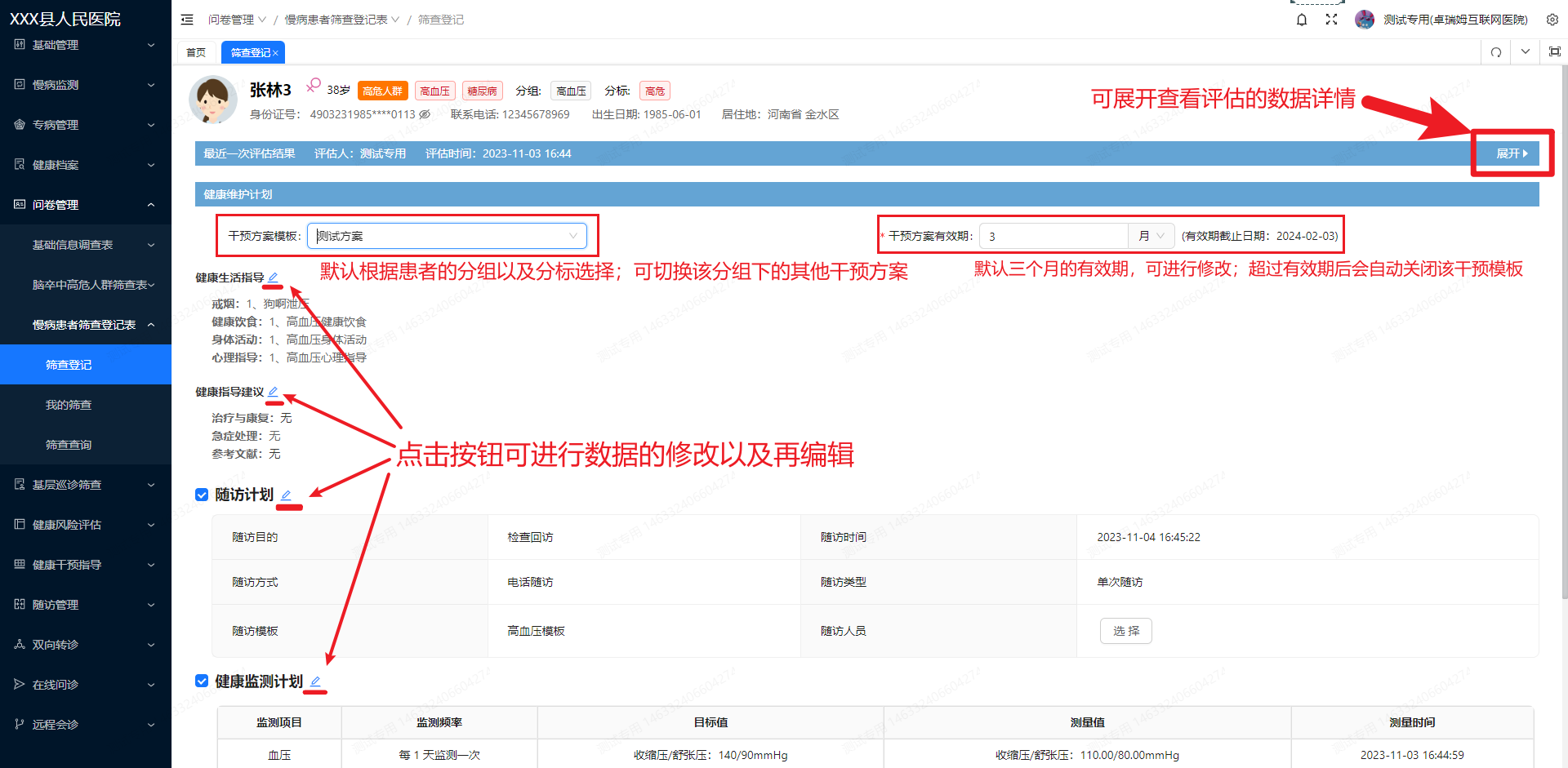
Task: Open the settings gear icon
Action: 1552,20
